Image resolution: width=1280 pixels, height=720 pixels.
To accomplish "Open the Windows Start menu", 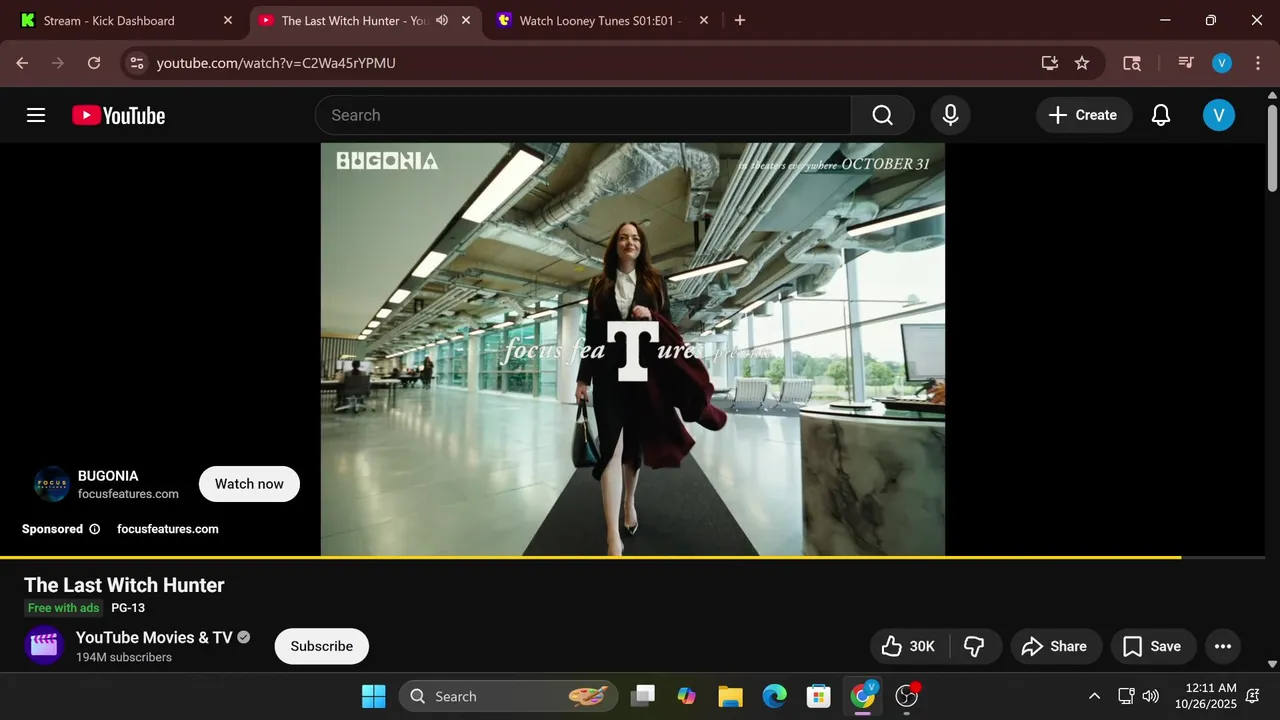I will tap(373, 696).
